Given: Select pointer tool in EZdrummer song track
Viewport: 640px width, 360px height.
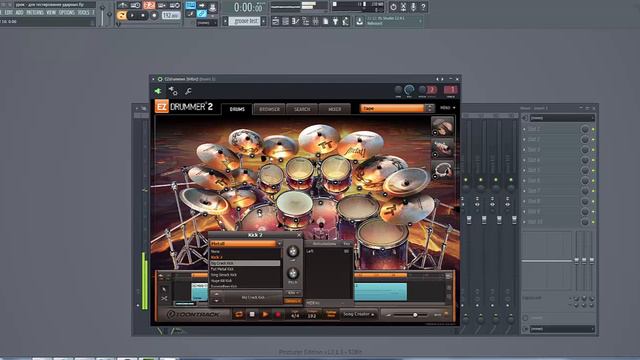Looking at the screenshot, I should click(164, 289).
